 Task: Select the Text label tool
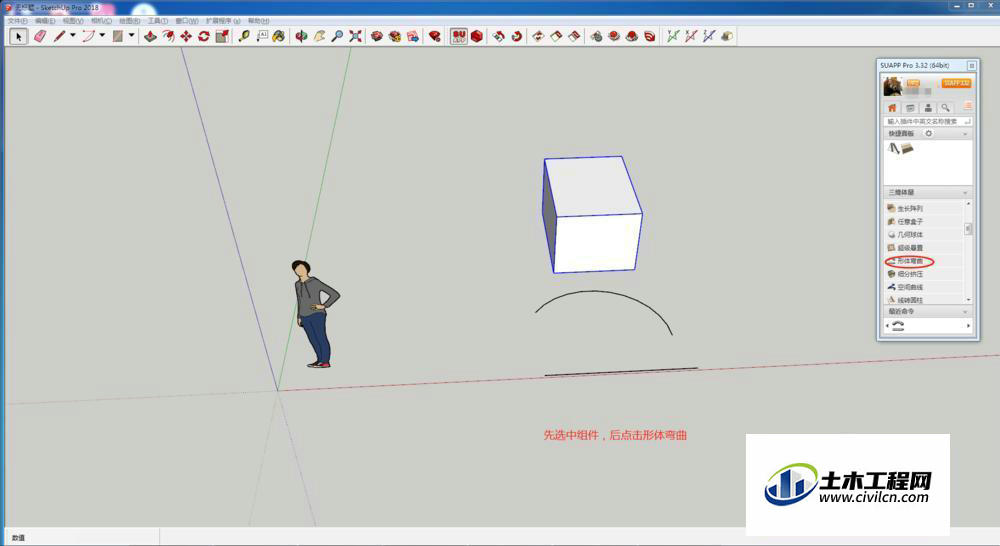point(262,36)
